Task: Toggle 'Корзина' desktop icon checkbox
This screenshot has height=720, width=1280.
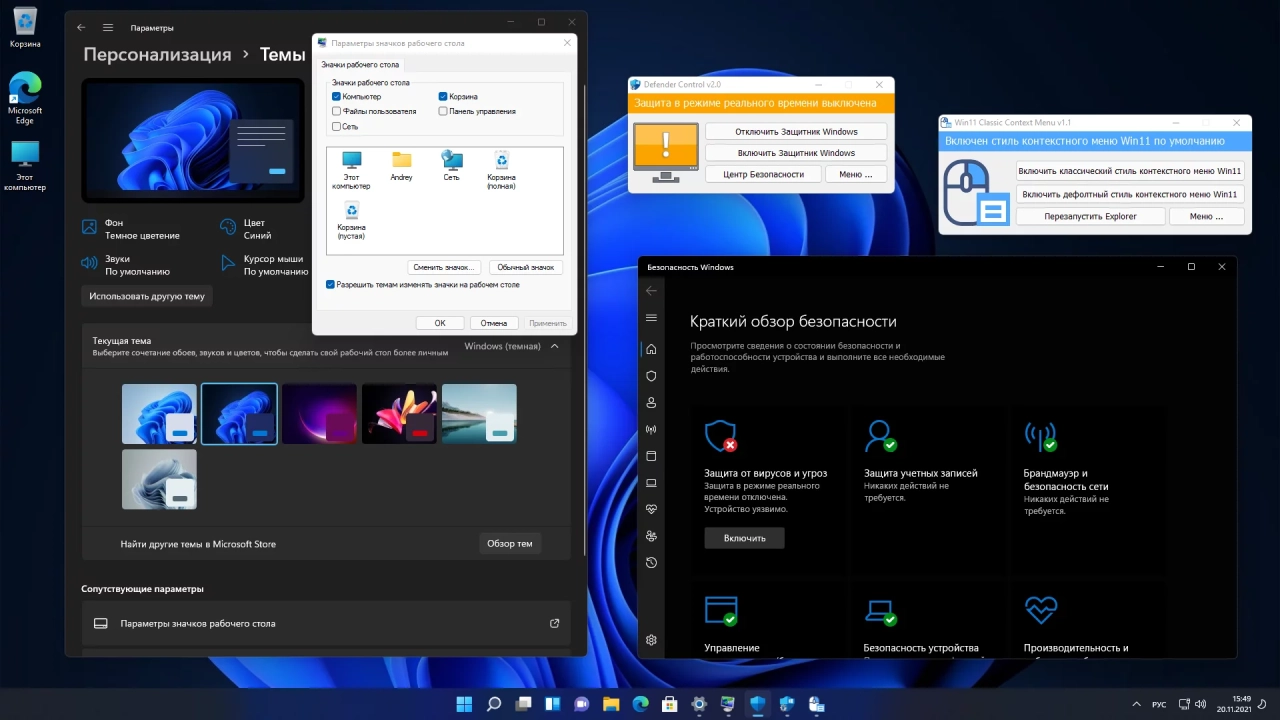Action: (x=442, y=97)
